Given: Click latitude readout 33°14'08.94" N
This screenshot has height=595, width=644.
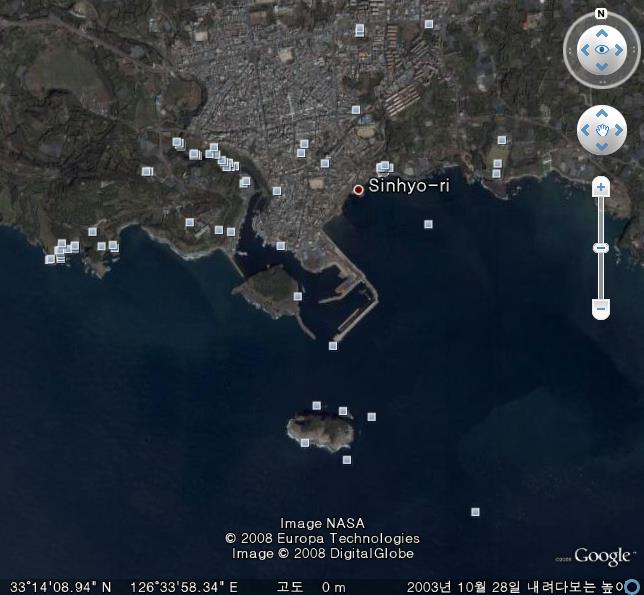Looking at the screenshot, I should point(60,587).
